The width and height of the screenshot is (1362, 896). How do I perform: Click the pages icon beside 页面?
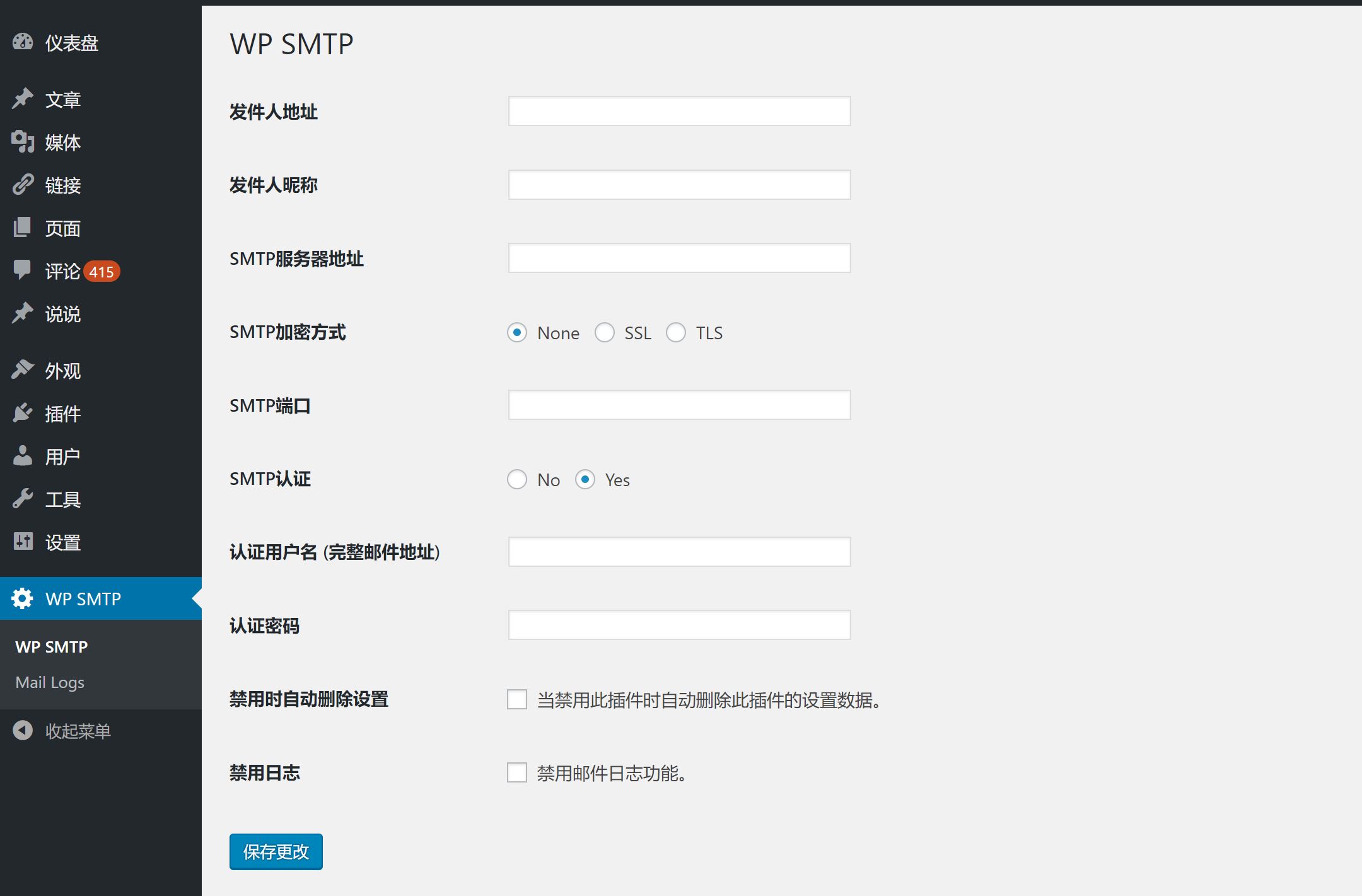coord(23,228)
